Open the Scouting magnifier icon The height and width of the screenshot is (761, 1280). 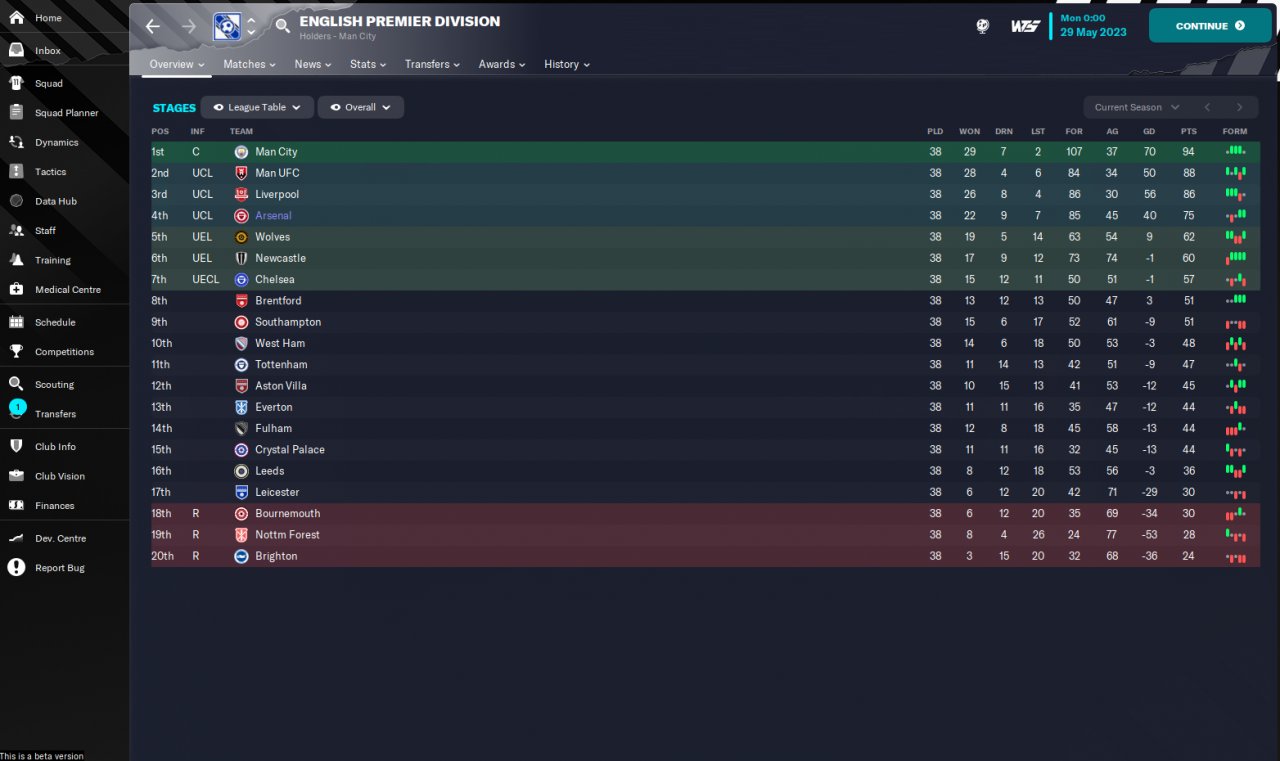click(16, 384)
